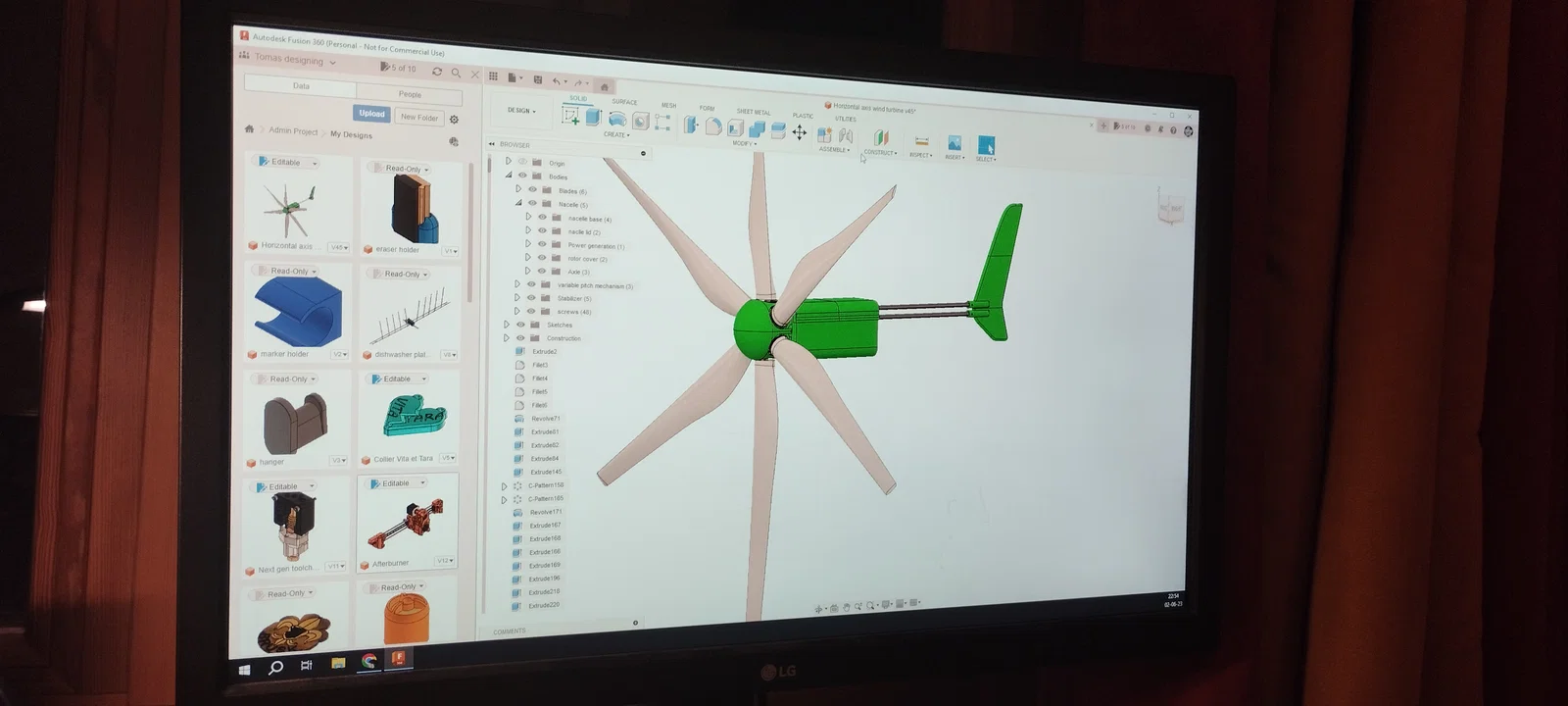Click the Save icon in the toolbar

tap(537, 79)
